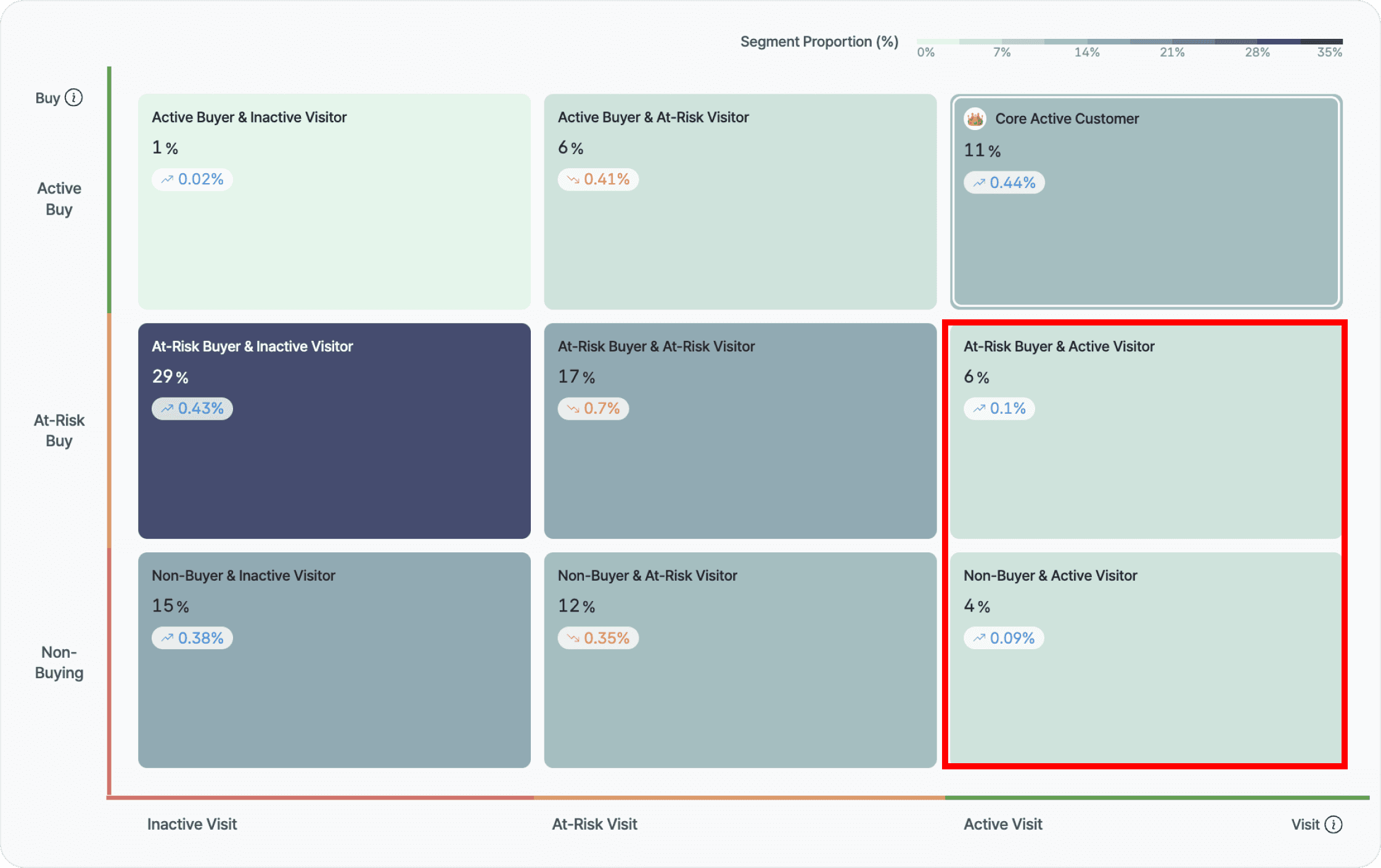Click the 0.43% change badge
Viewport: 1381px width, 868px height.
click(x=192, y=409)
